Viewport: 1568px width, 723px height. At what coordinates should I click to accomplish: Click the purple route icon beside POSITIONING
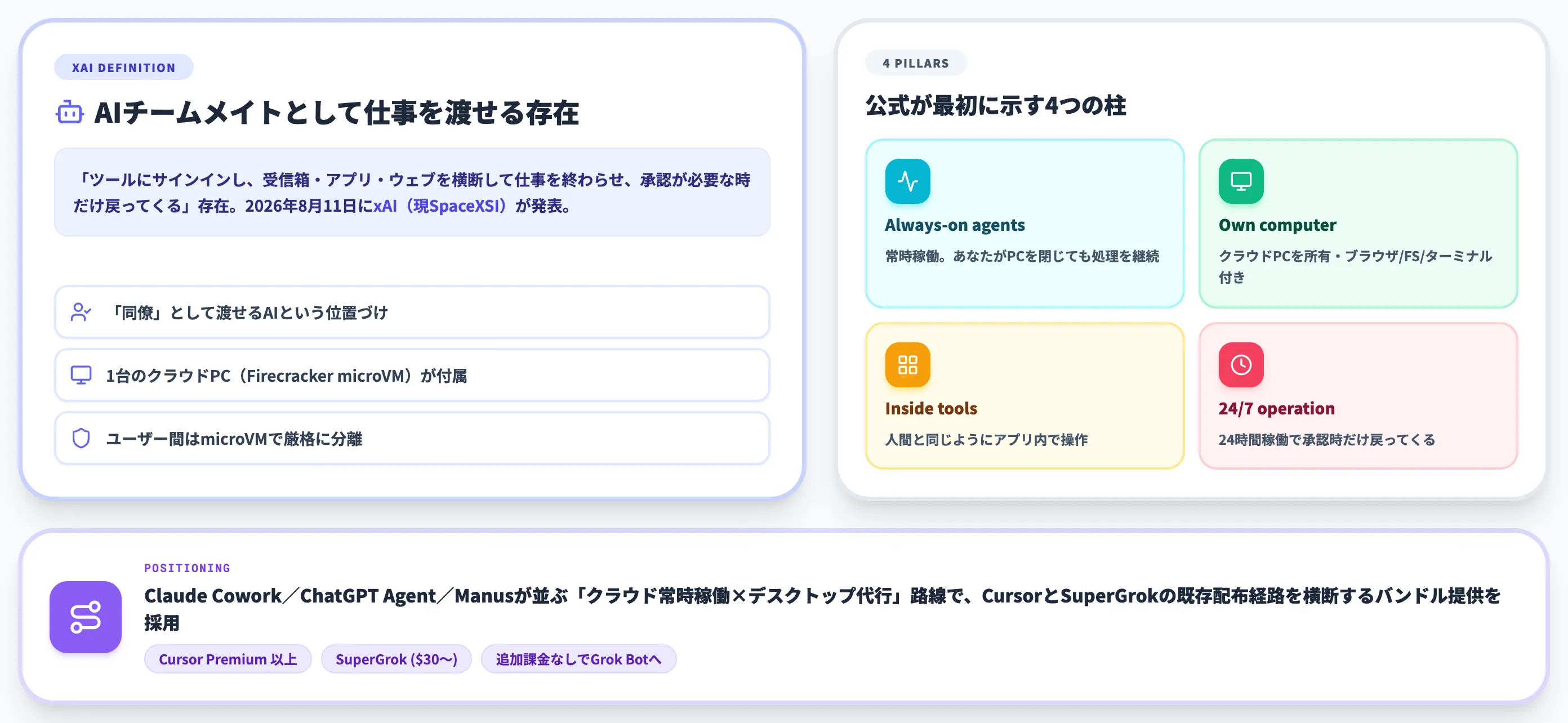[86, 617]
